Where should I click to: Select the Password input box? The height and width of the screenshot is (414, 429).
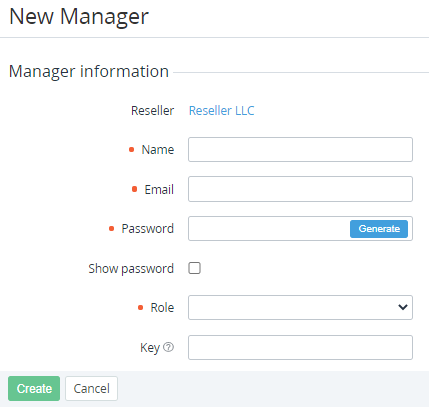(269, 229)
